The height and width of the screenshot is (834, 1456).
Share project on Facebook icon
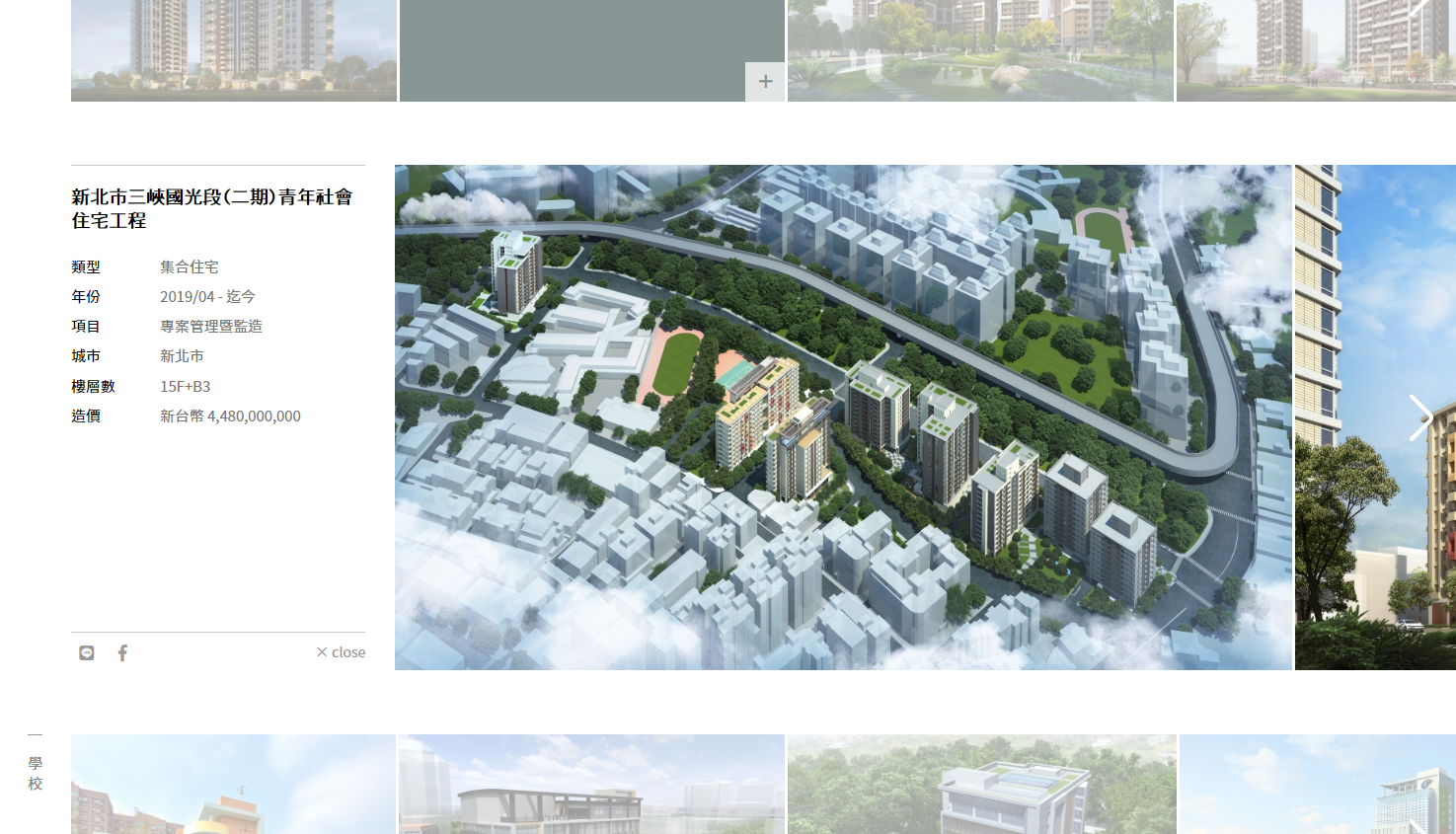click(x=122, y=652)
